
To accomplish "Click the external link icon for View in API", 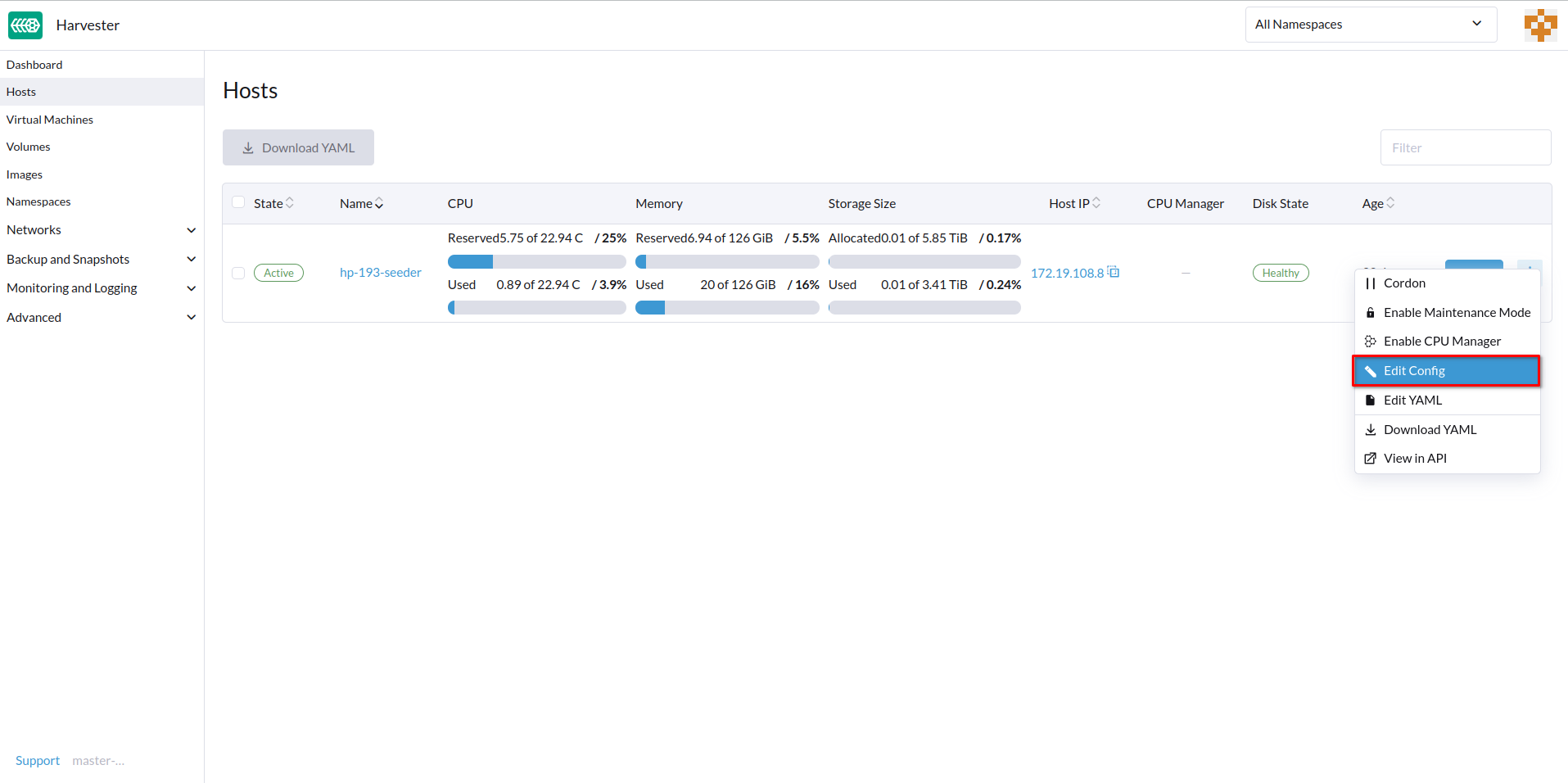I will [1371, 458].
